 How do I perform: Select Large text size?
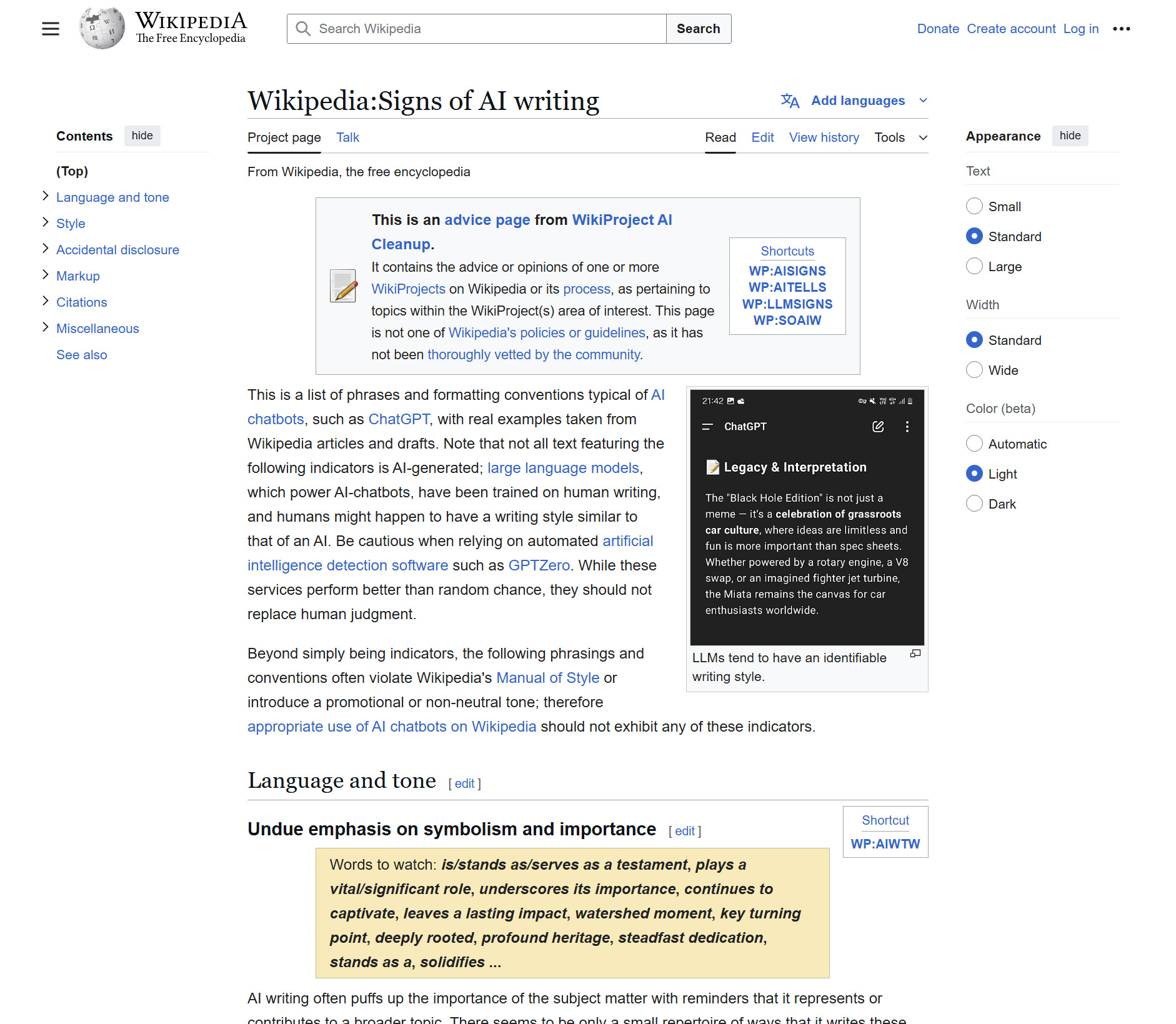974,266
